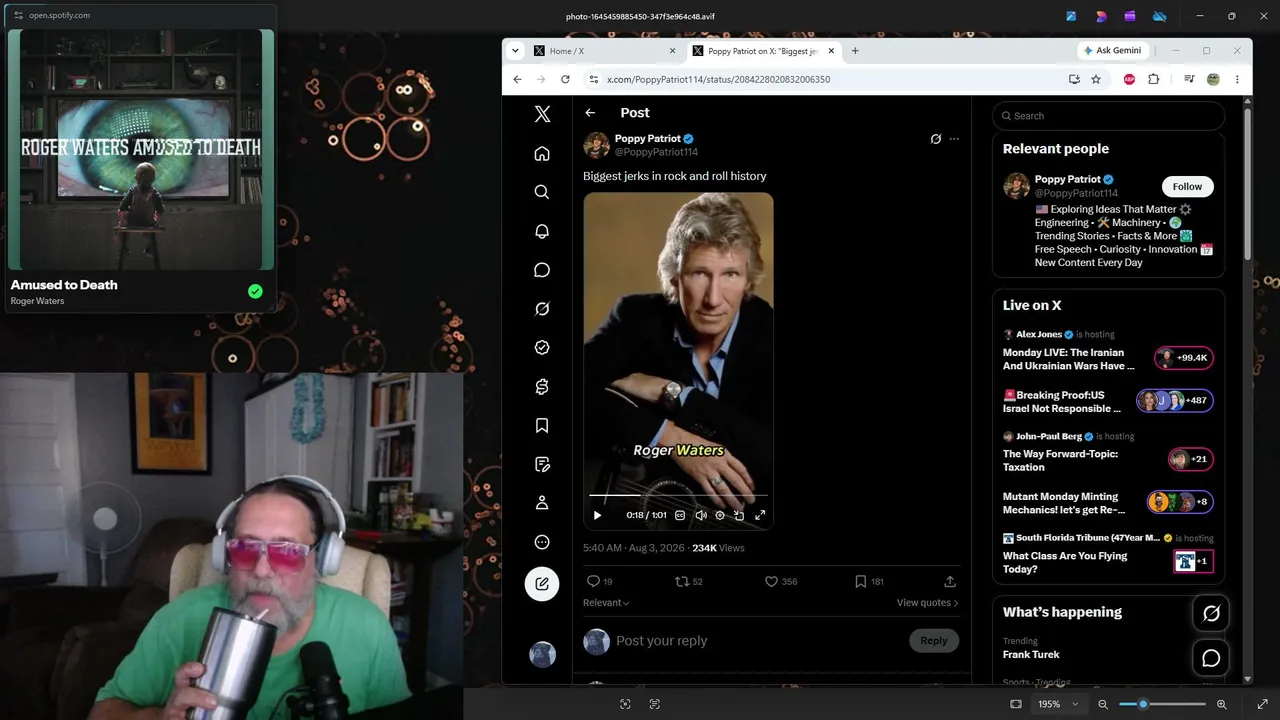Viewport: 1280px width, 720px height.
Task: Toggle closed captions on the video
Action: pos(680,515)
